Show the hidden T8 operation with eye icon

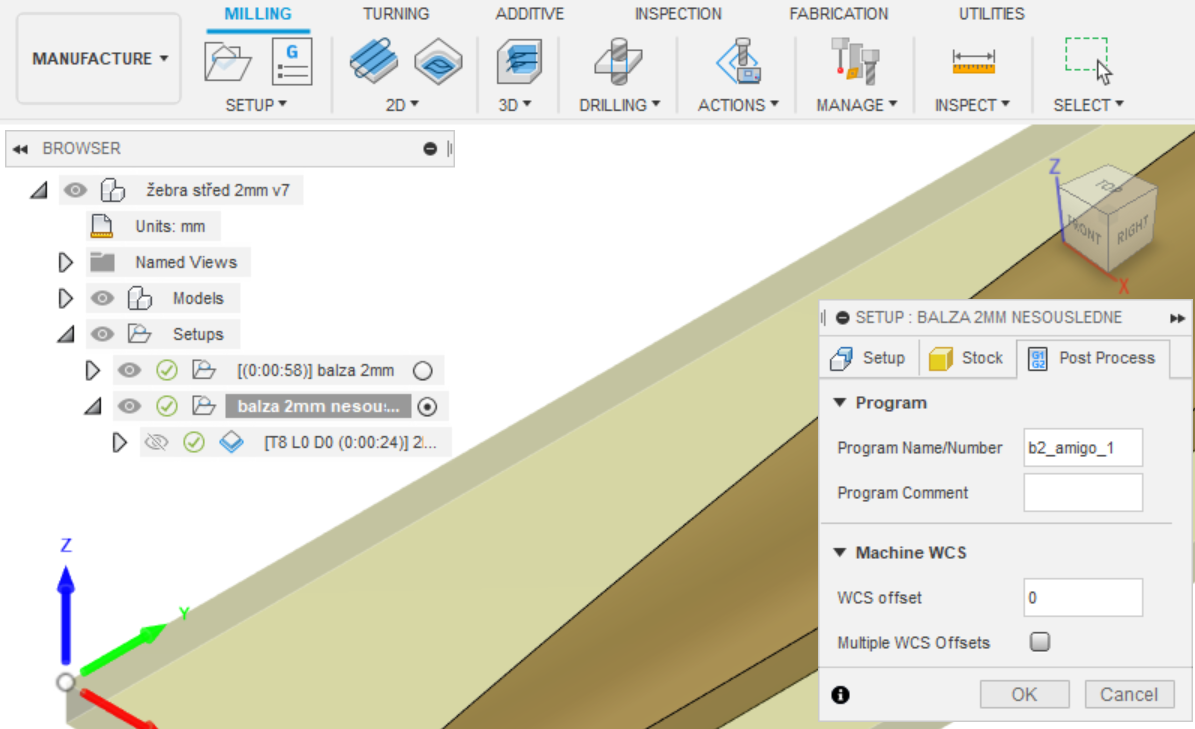[155, 442]
